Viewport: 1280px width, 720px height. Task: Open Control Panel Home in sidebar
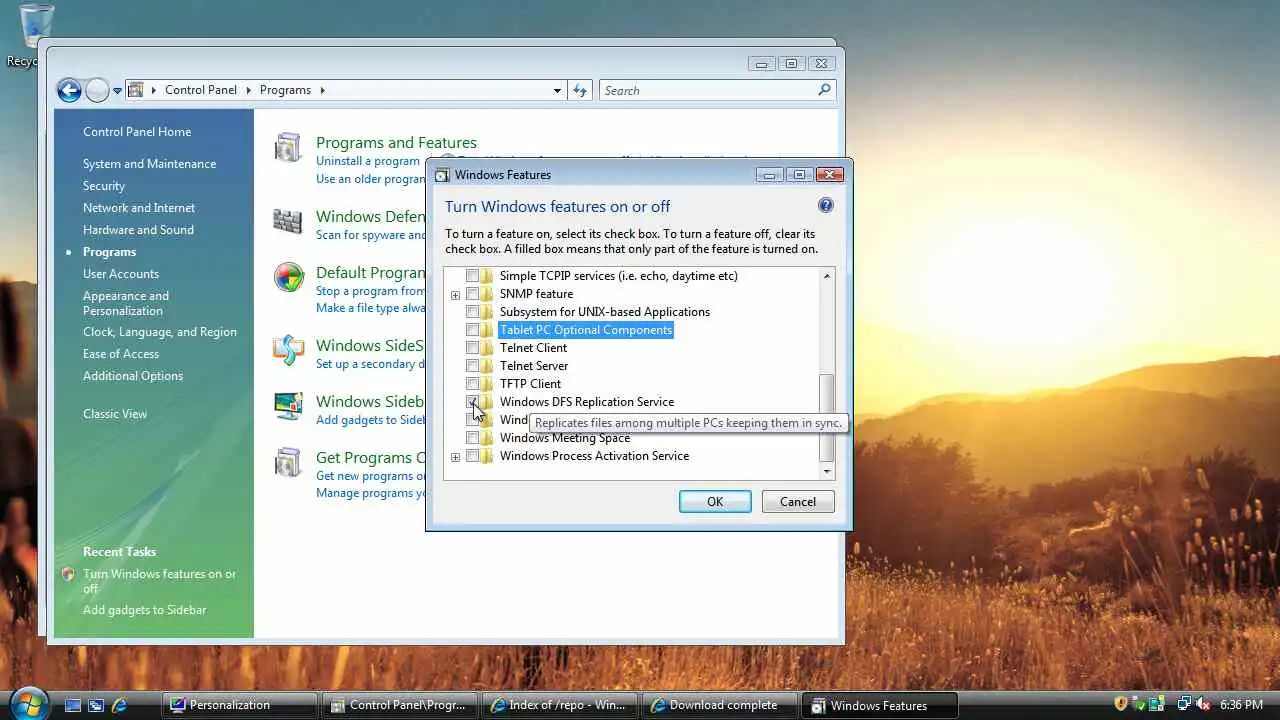pyautogui.click(x=137, y=132)
